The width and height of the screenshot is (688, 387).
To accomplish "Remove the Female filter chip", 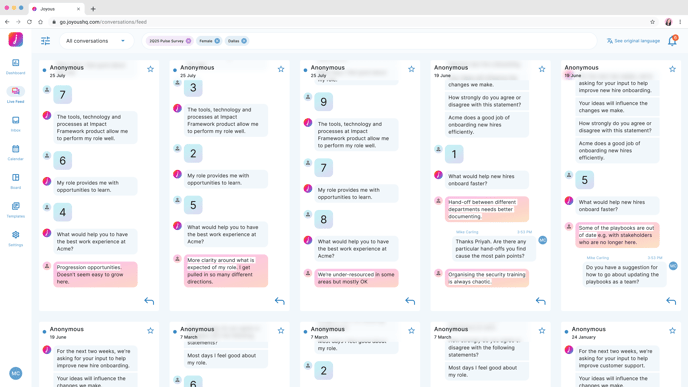I will [217, 41].
